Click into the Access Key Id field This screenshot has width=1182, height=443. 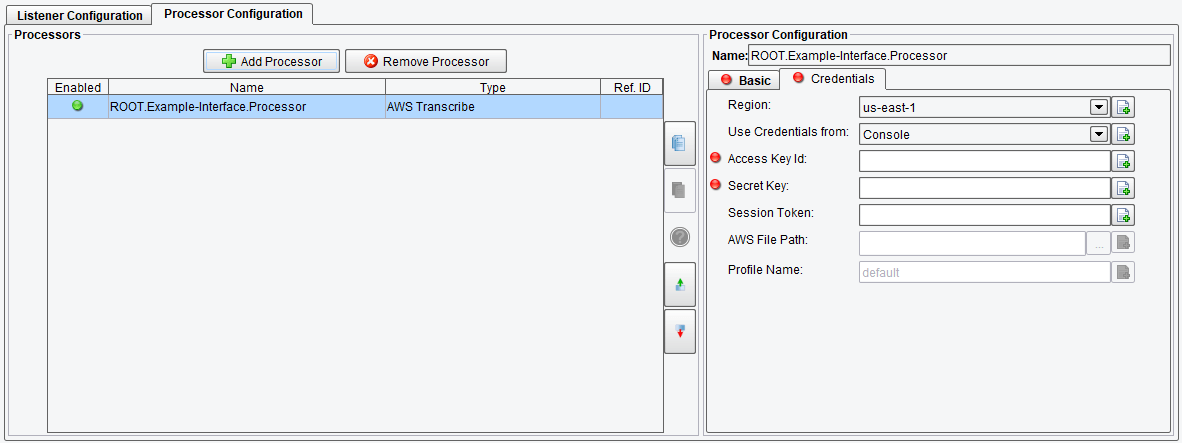click(x=984, y=161)
